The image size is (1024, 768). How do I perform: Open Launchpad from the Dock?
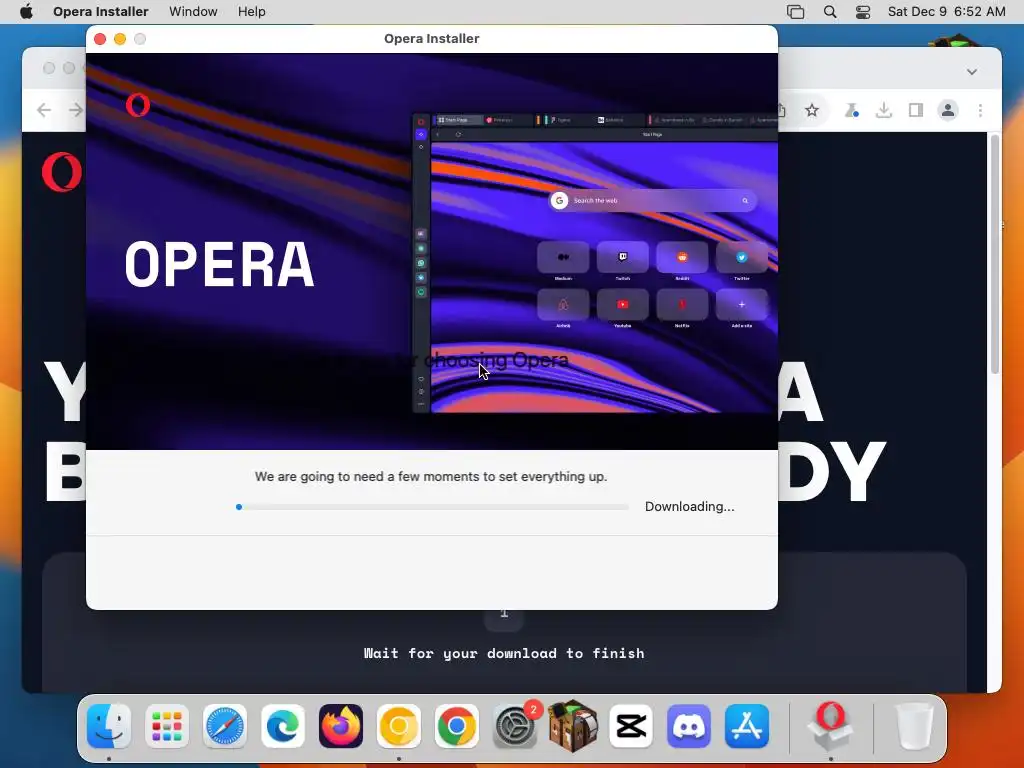click(x=167, y=726)
